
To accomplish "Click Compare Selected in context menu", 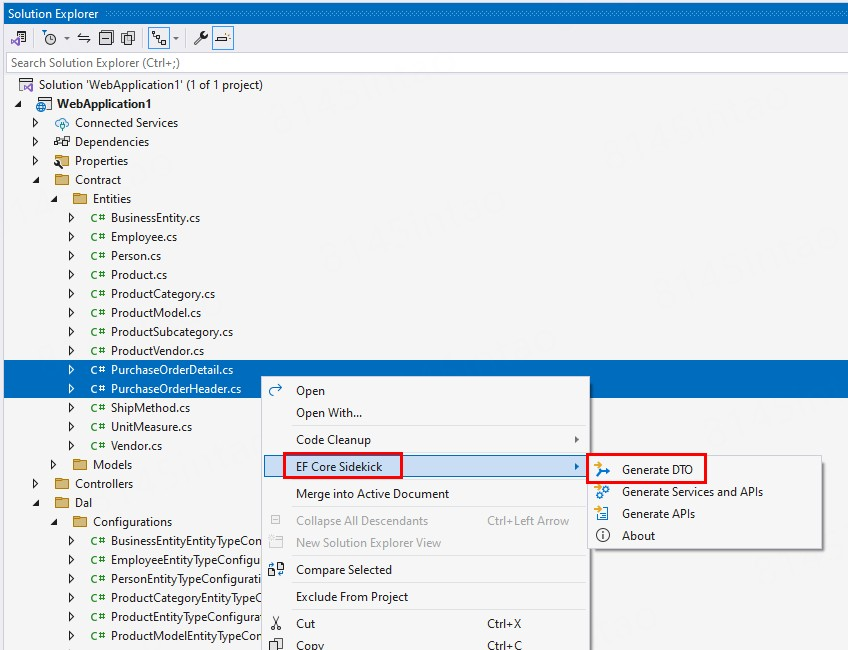I will click(343, 570).
